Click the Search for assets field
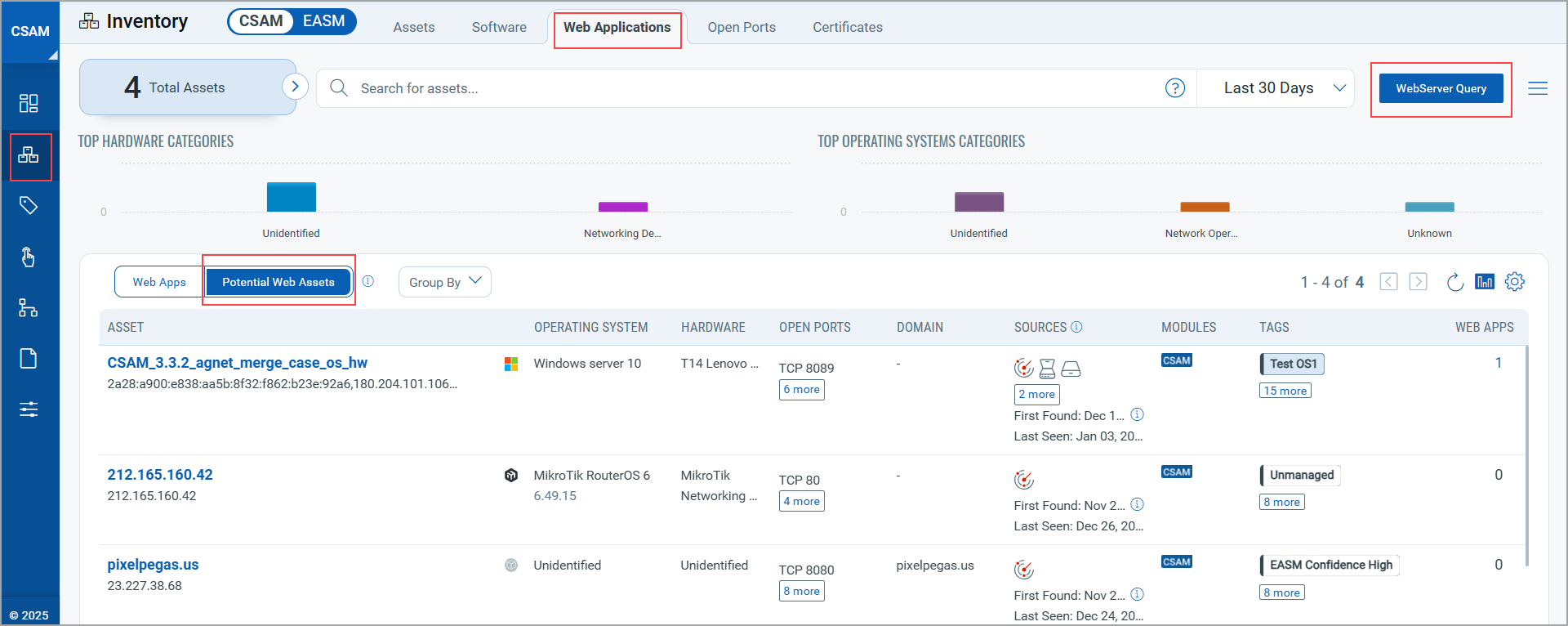This screenshot has height=626, width=1568. point(756,88)
